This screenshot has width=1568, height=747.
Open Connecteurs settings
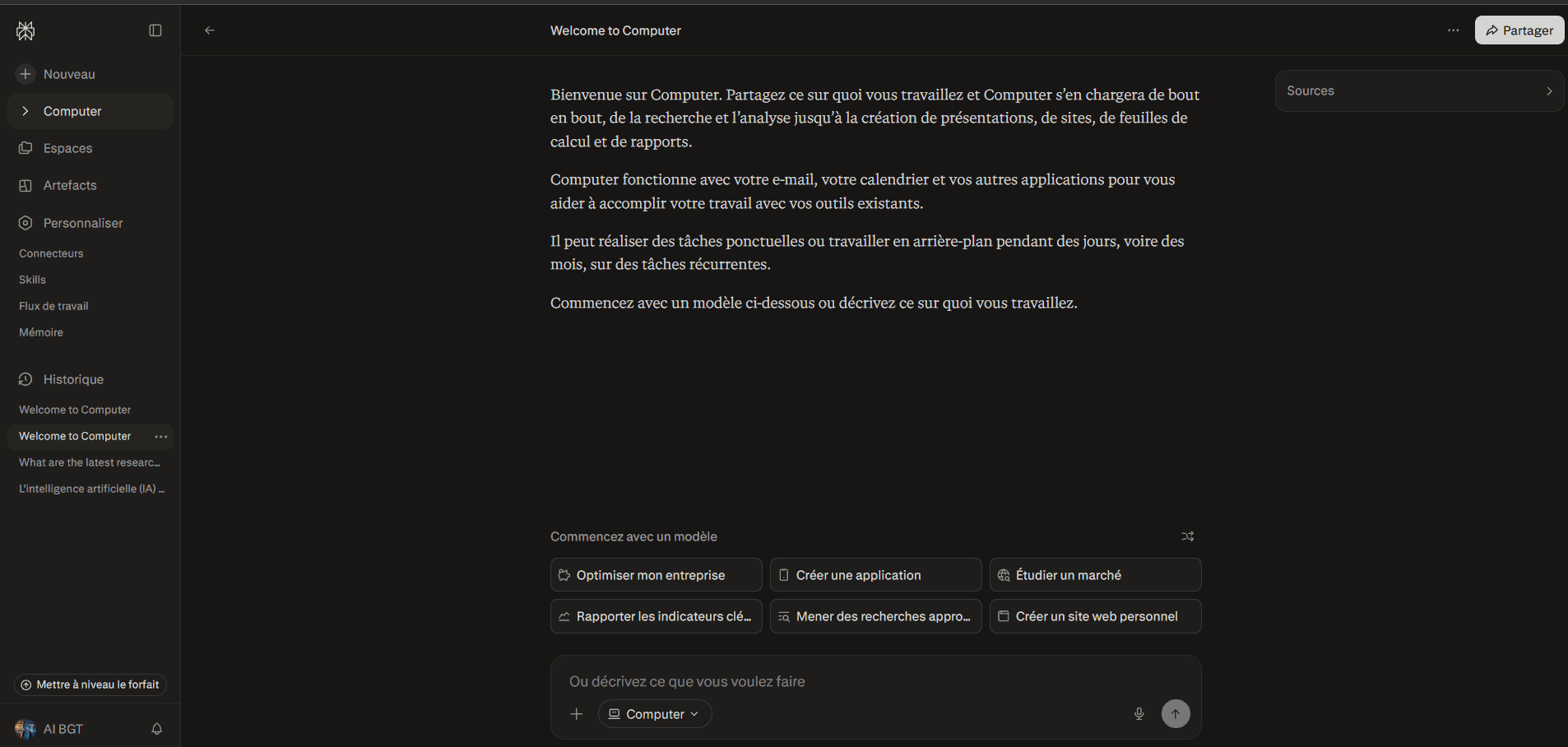coord(51,253)
